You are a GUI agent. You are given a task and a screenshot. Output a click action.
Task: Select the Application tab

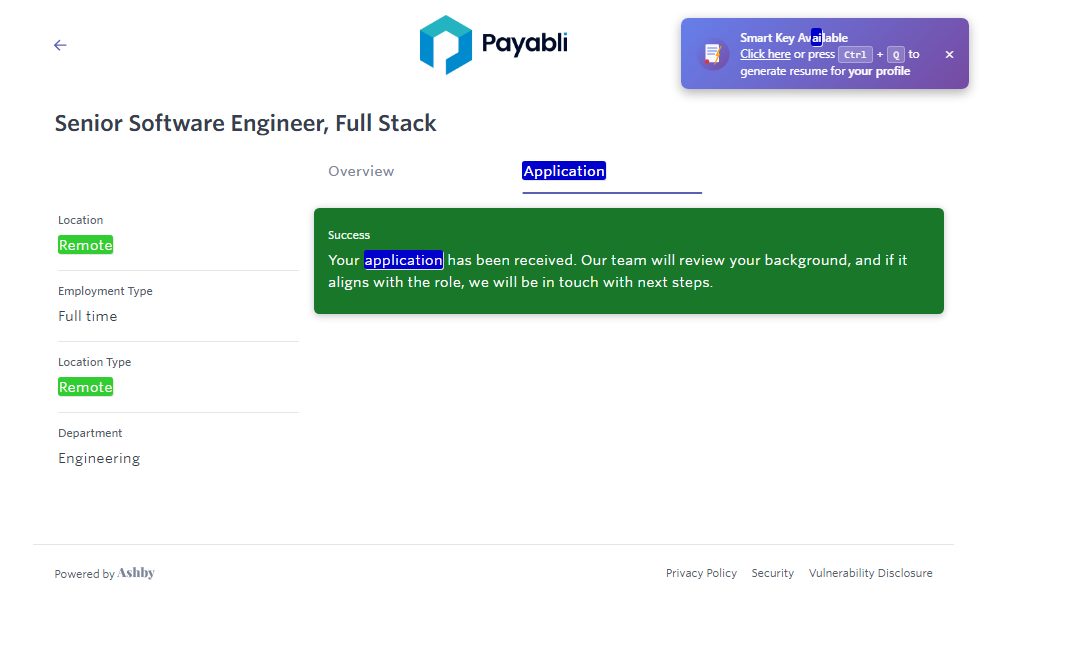coord(564,171)
